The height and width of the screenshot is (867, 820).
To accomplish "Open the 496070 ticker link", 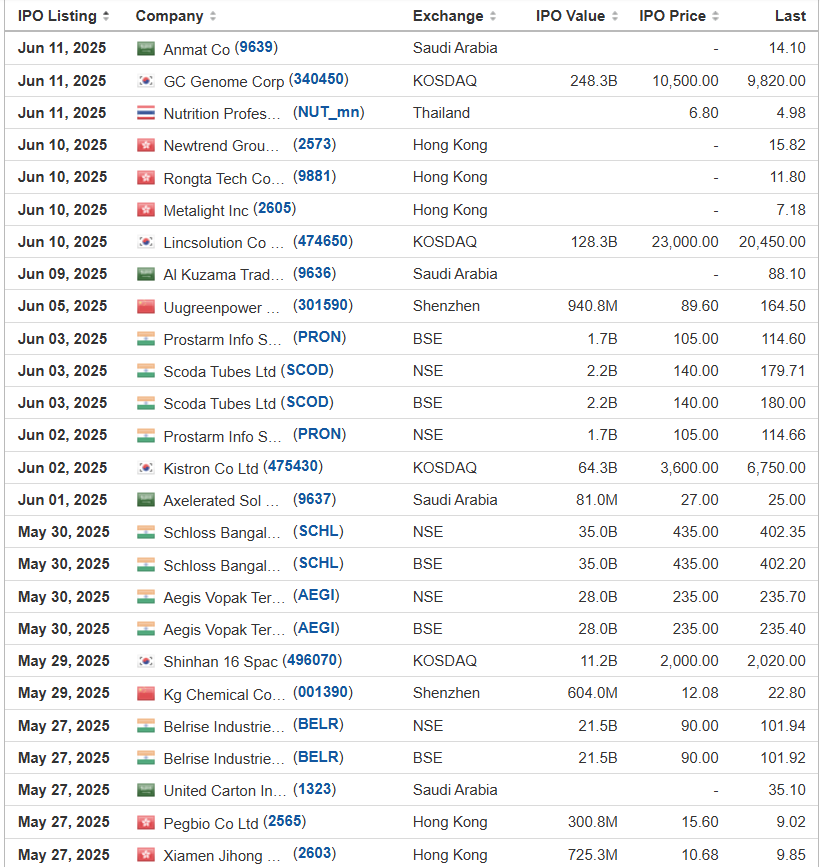I will (312, 660).
